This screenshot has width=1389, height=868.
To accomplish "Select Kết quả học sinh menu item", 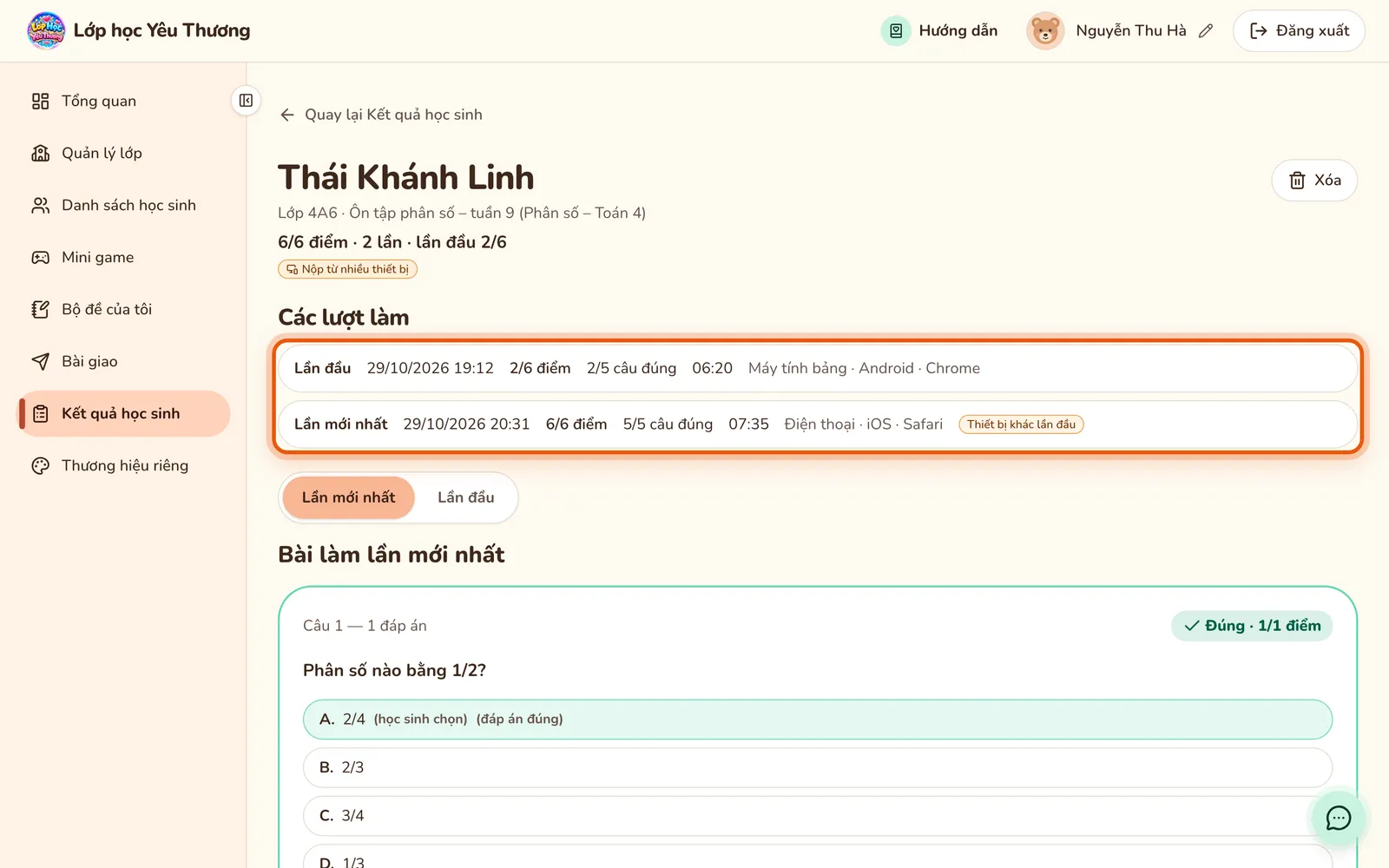I will click(x=124, y=413).
